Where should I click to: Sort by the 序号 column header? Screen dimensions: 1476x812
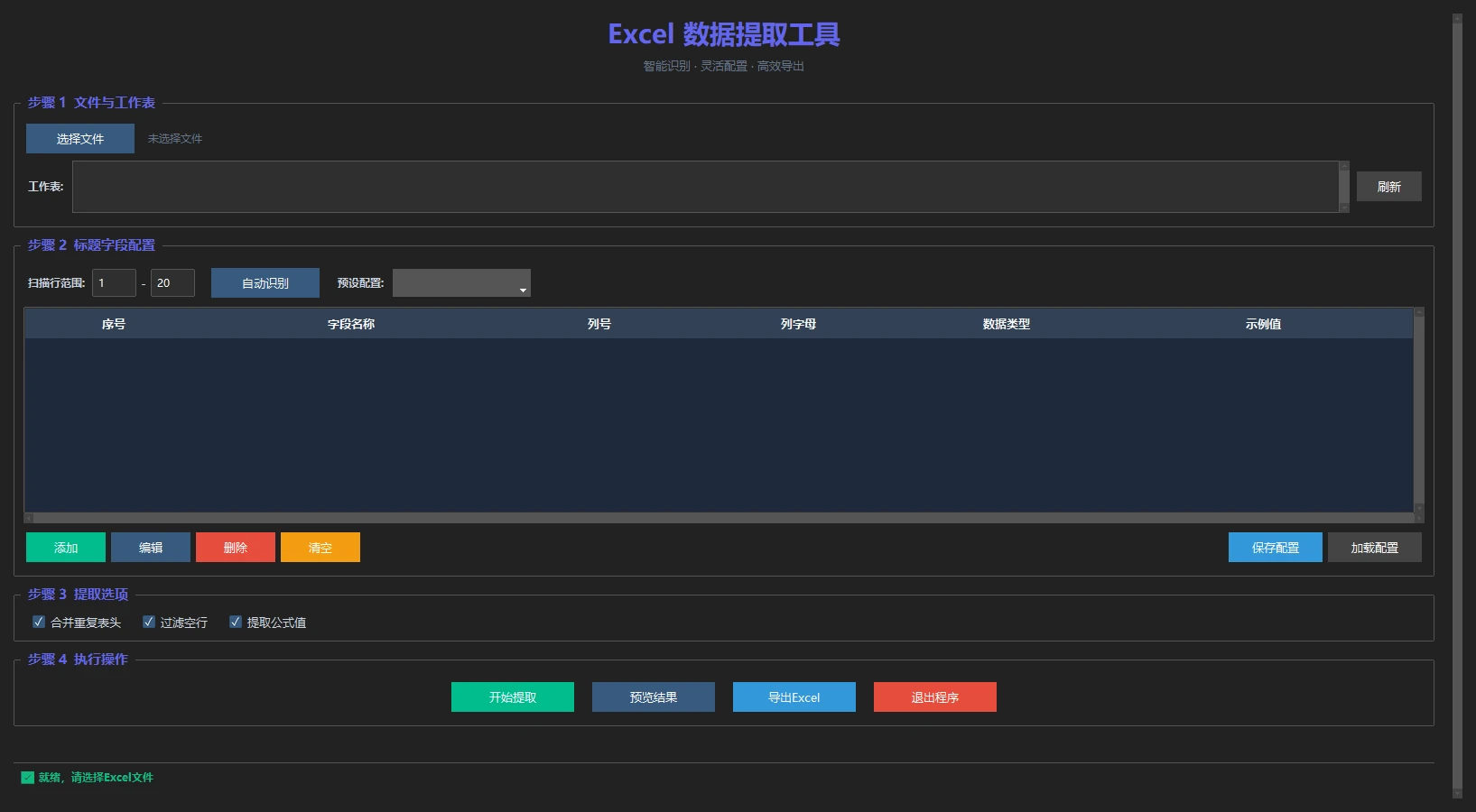114,324
